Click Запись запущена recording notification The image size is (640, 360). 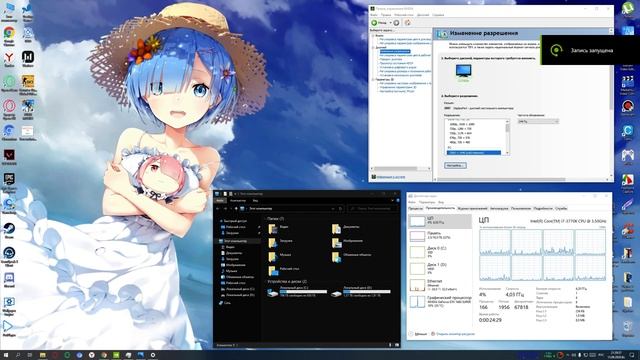590,50
